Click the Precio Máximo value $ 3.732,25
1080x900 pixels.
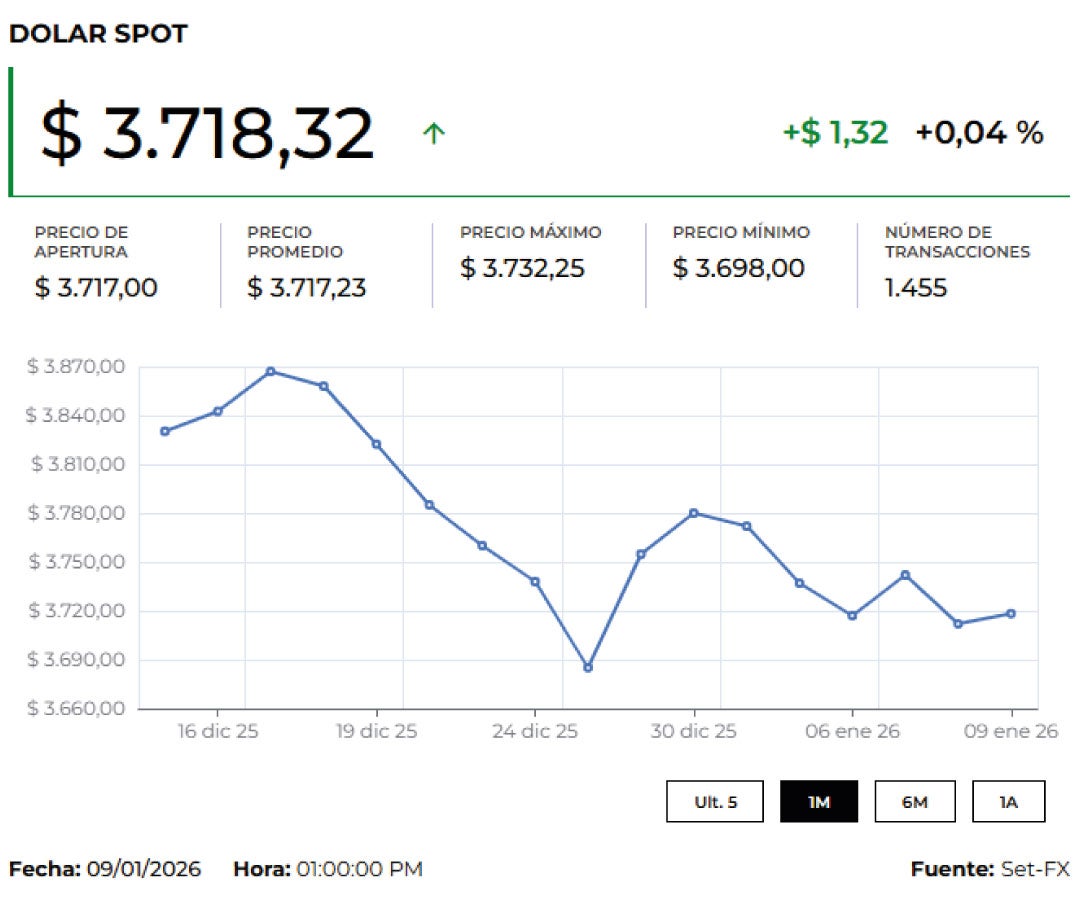click(522, 268)
